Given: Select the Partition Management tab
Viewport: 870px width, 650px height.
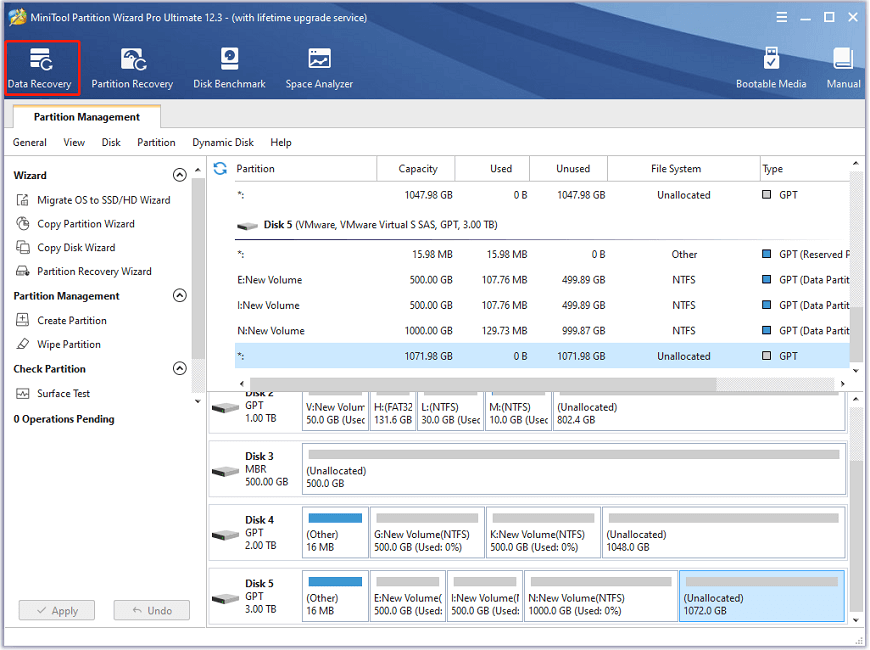Looking at the screenshot, I should click(x=87, y=117).
